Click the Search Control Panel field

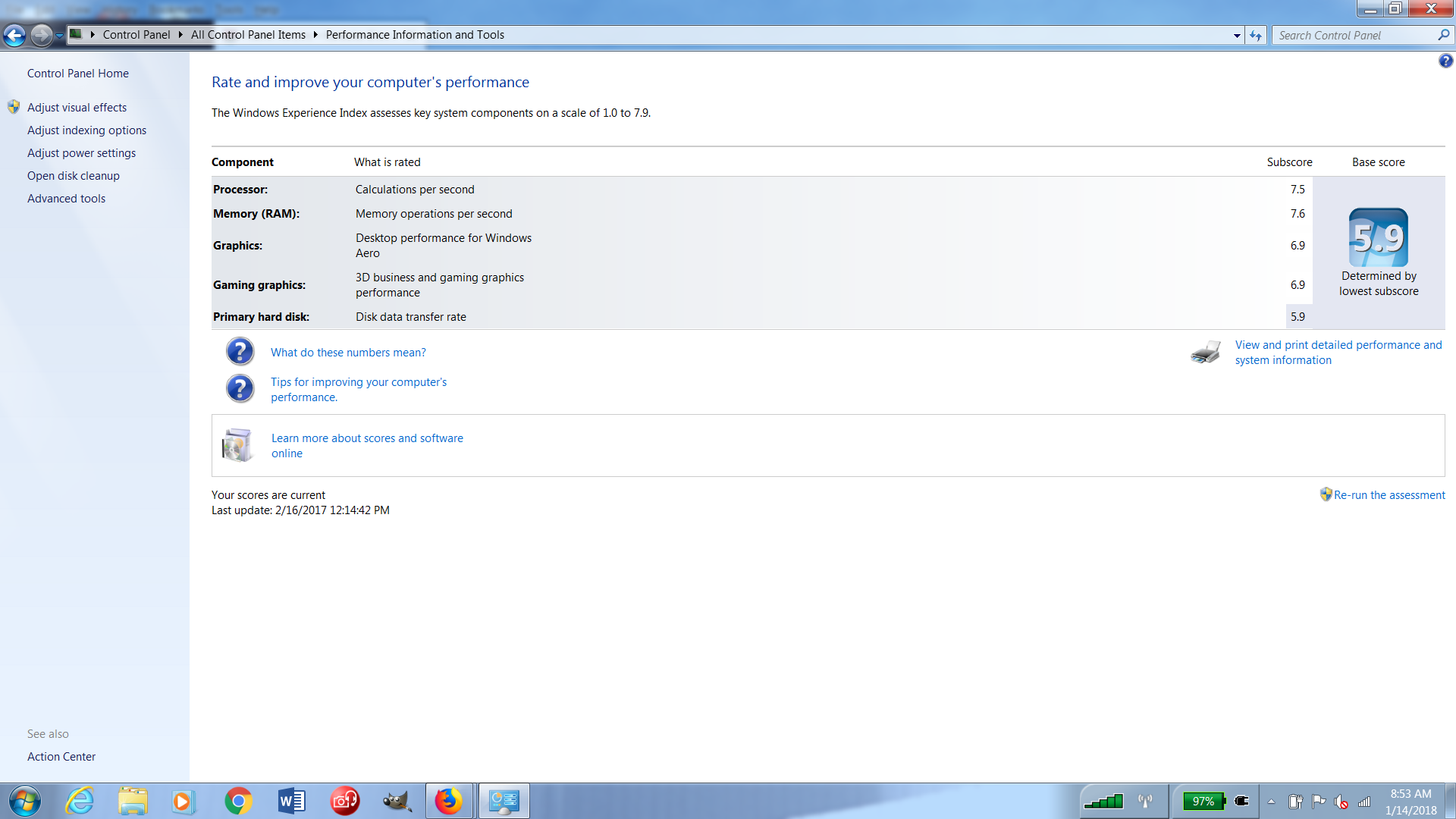[x=1355, y=35]
